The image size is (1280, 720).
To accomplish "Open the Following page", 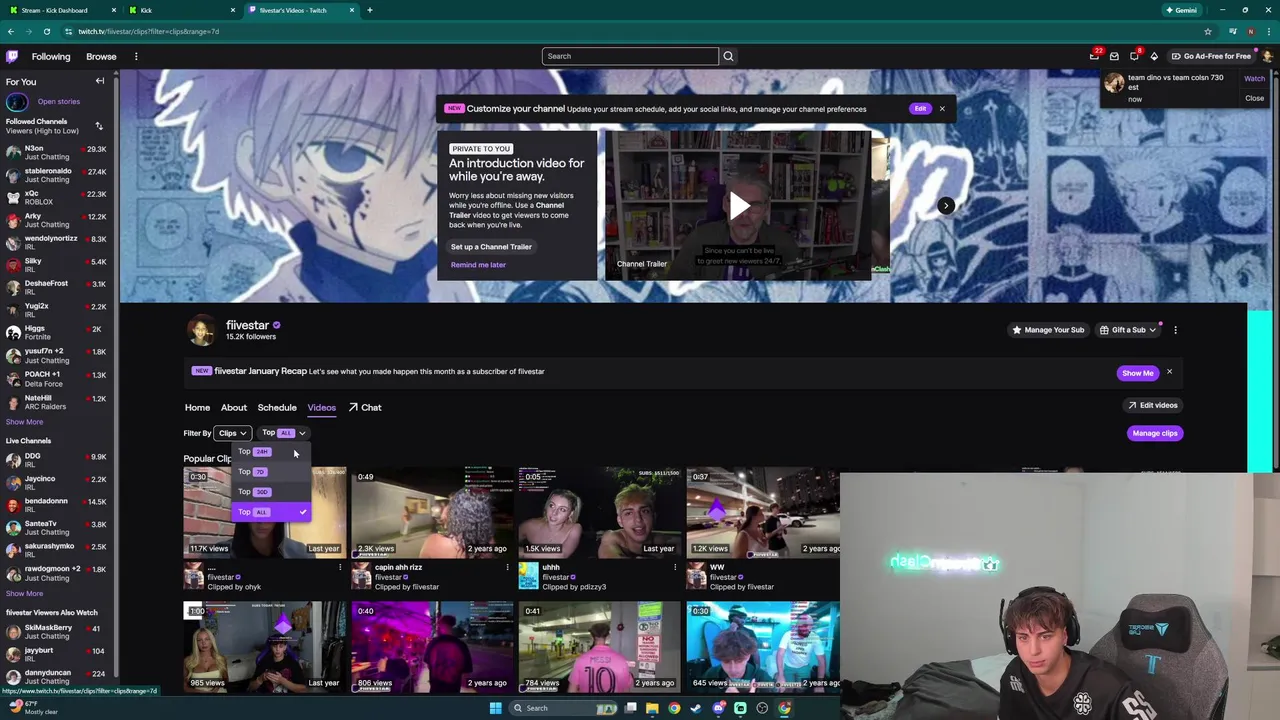I will (x=51, y=56).
